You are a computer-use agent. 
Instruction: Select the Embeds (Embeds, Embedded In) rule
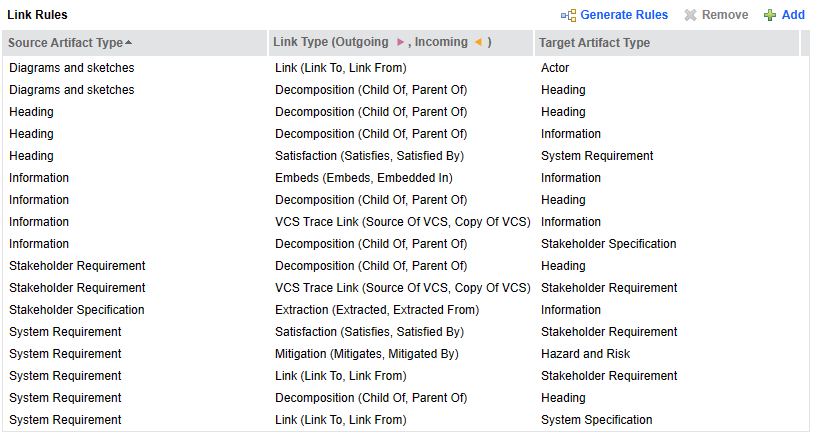[364, 178]
